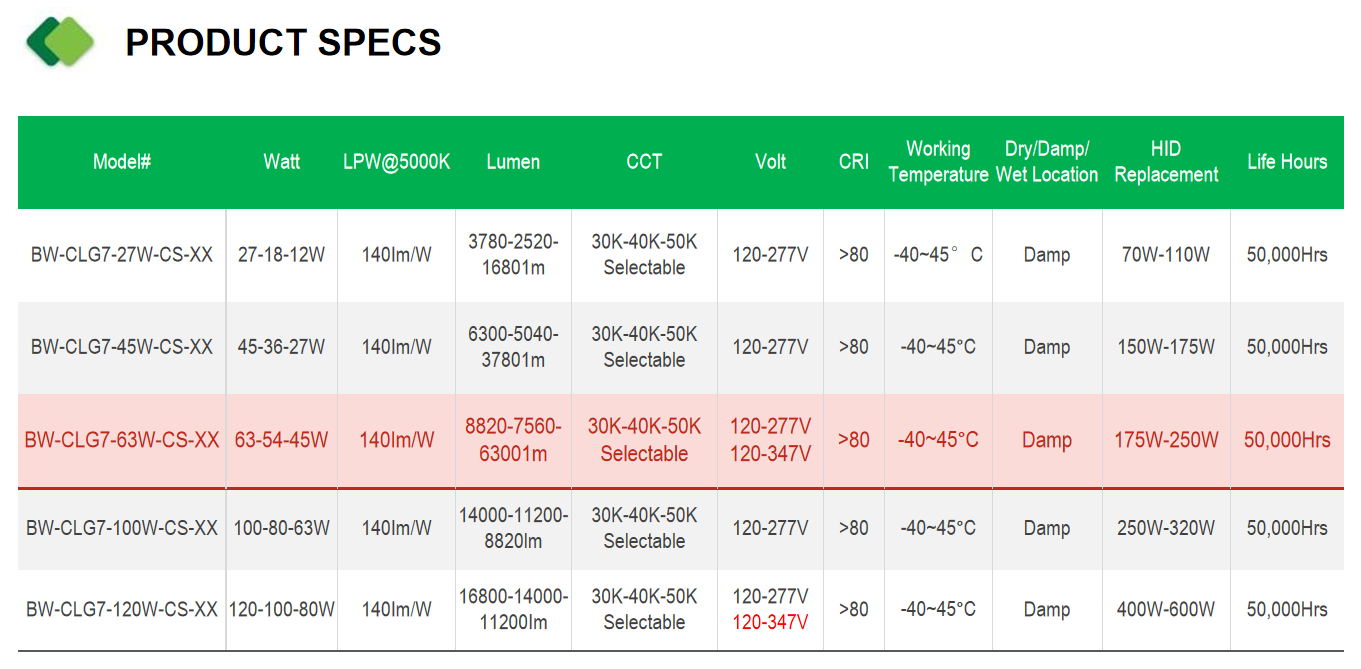Screen dimensions: 1361x669
Task: Click the green diamond logo icon
Action: (60, 42)
